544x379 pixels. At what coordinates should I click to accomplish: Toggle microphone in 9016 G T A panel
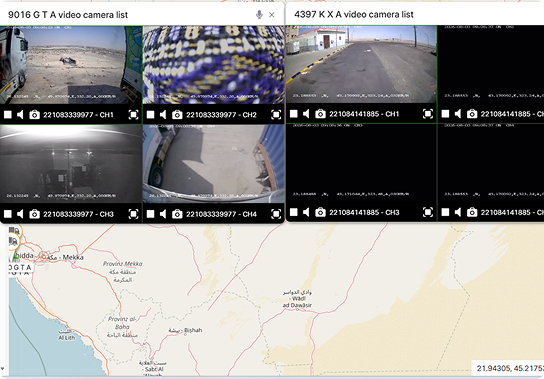[259, 15]
